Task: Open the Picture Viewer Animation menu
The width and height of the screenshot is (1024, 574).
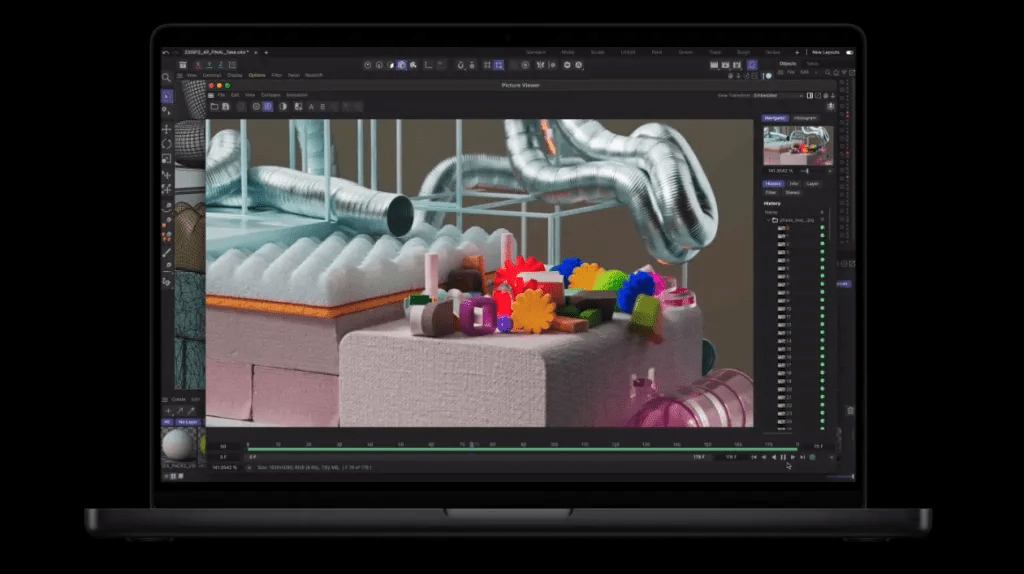Action: click(296, 95)
